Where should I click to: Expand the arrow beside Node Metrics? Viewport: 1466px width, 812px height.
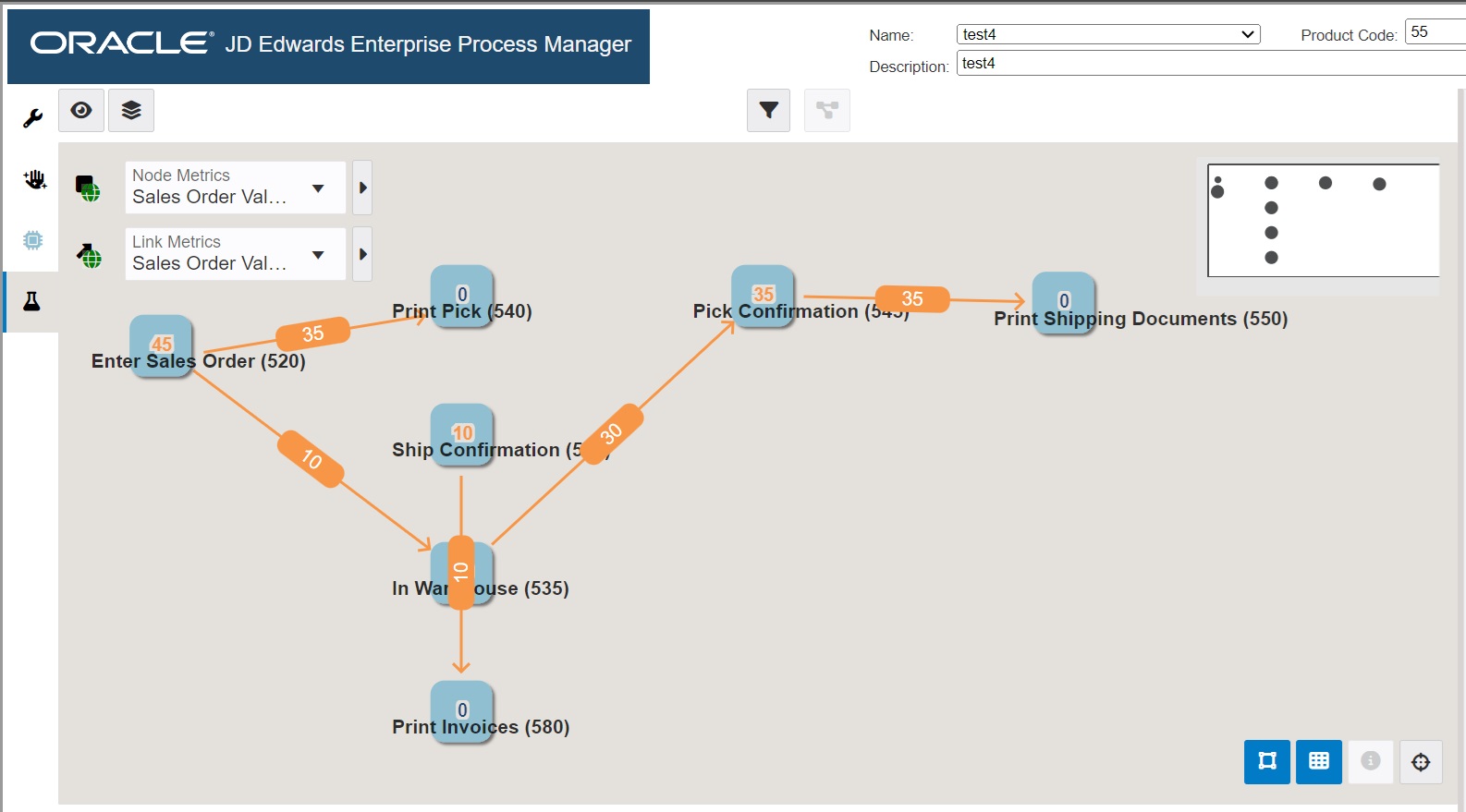point(362,188)
